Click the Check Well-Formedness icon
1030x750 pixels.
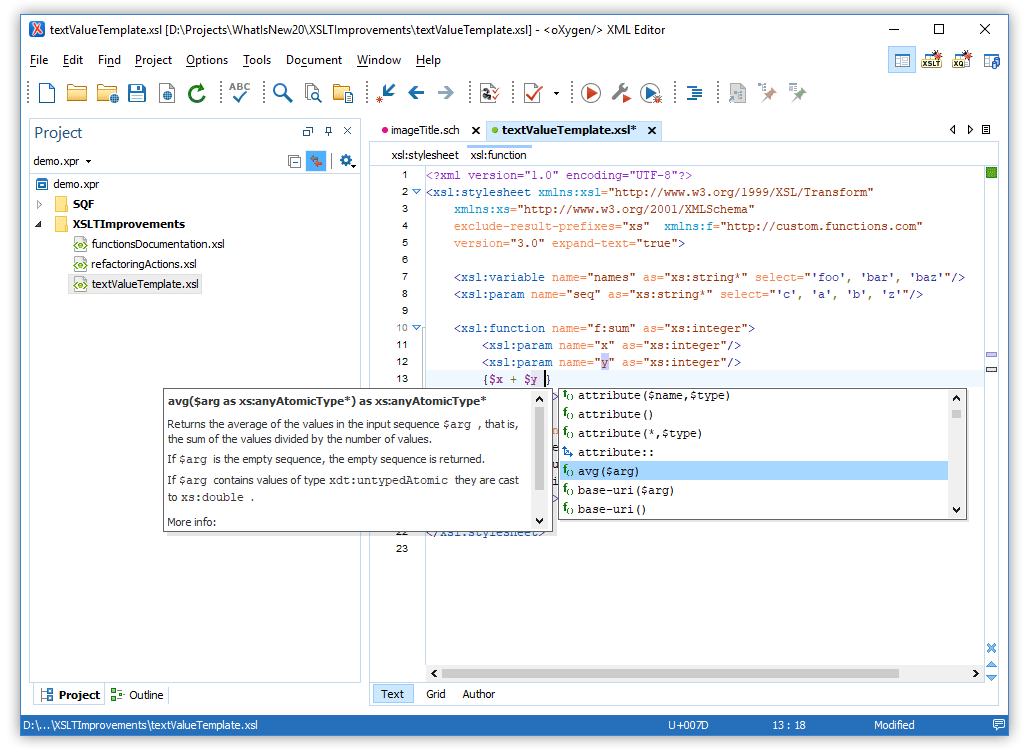(x=490, y=93)
